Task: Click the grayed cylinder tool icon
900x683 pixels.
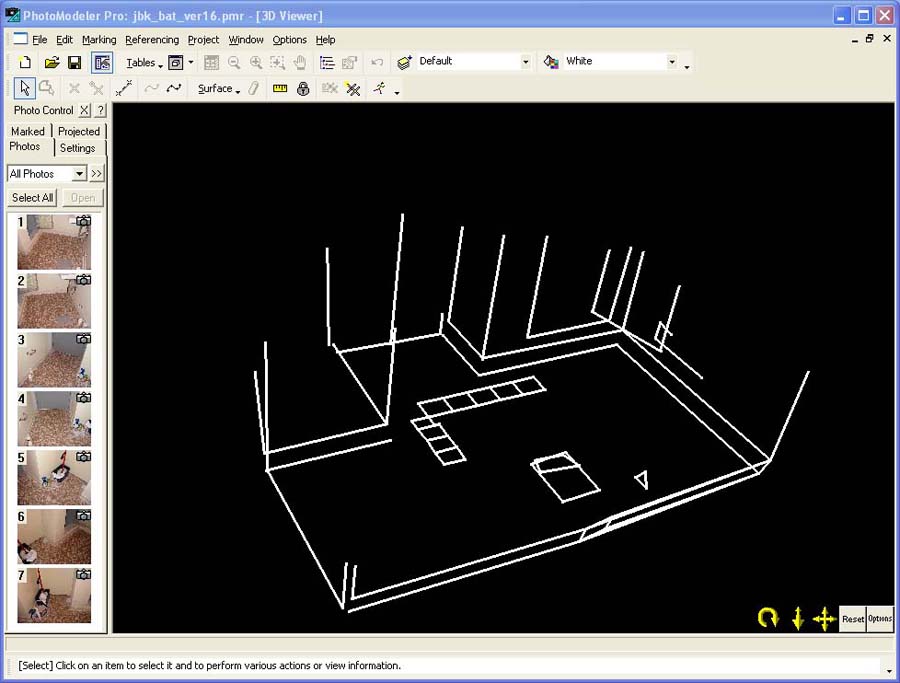Action: [254, 88]
